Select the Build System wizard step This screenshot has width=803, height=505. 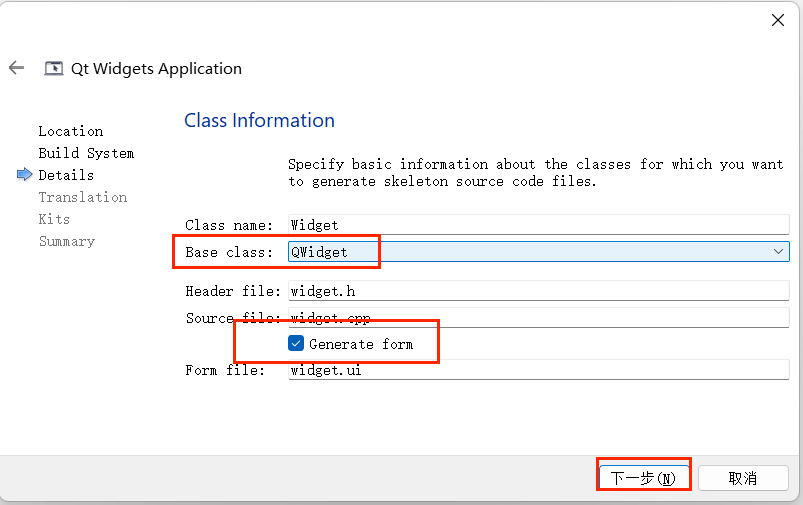pyautogui.click(x=86, y=153)
